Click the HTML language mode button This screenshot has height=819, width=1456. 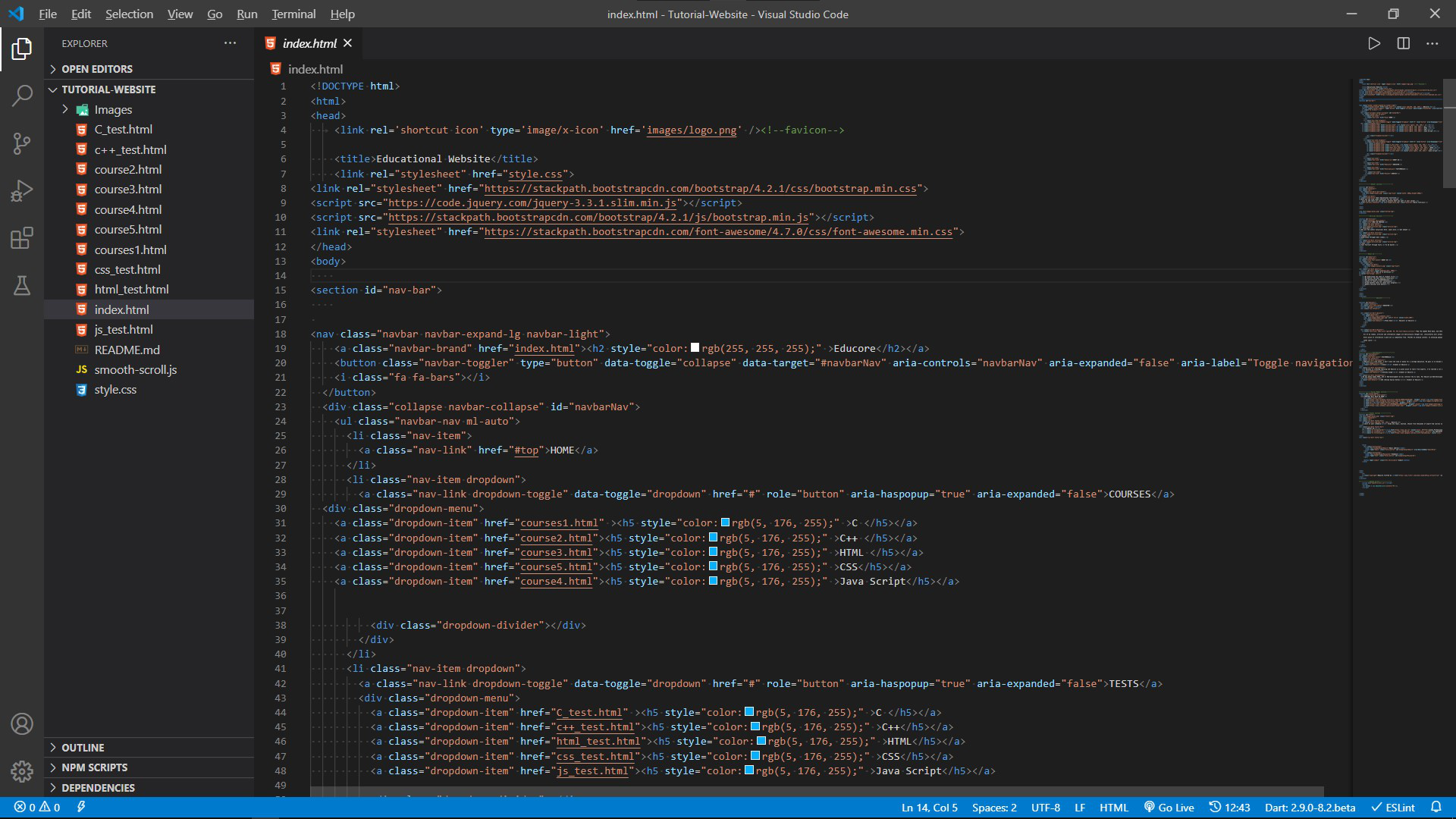1113,808
